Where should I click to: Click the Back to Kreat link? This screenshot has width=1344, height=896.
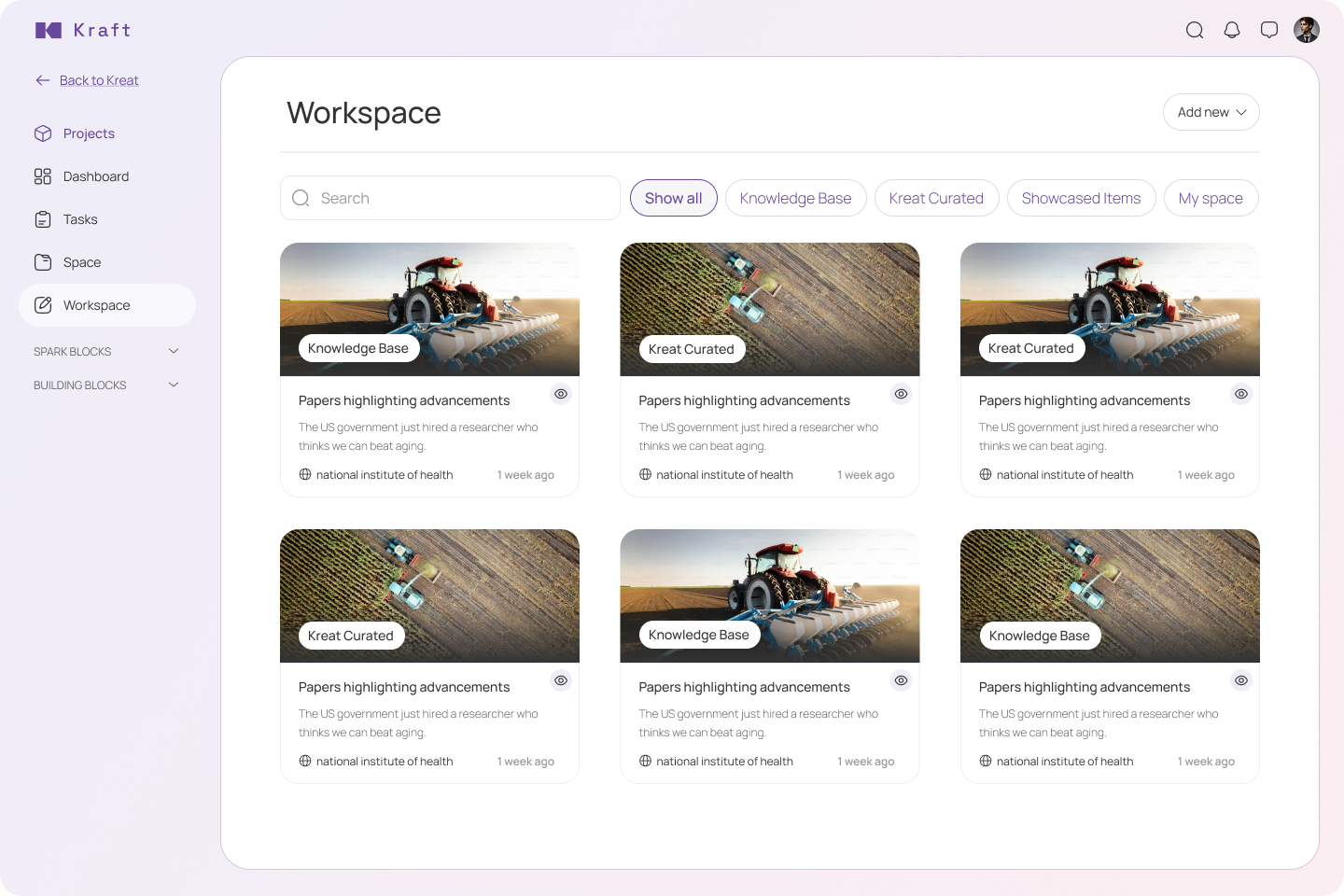(98, 80)
